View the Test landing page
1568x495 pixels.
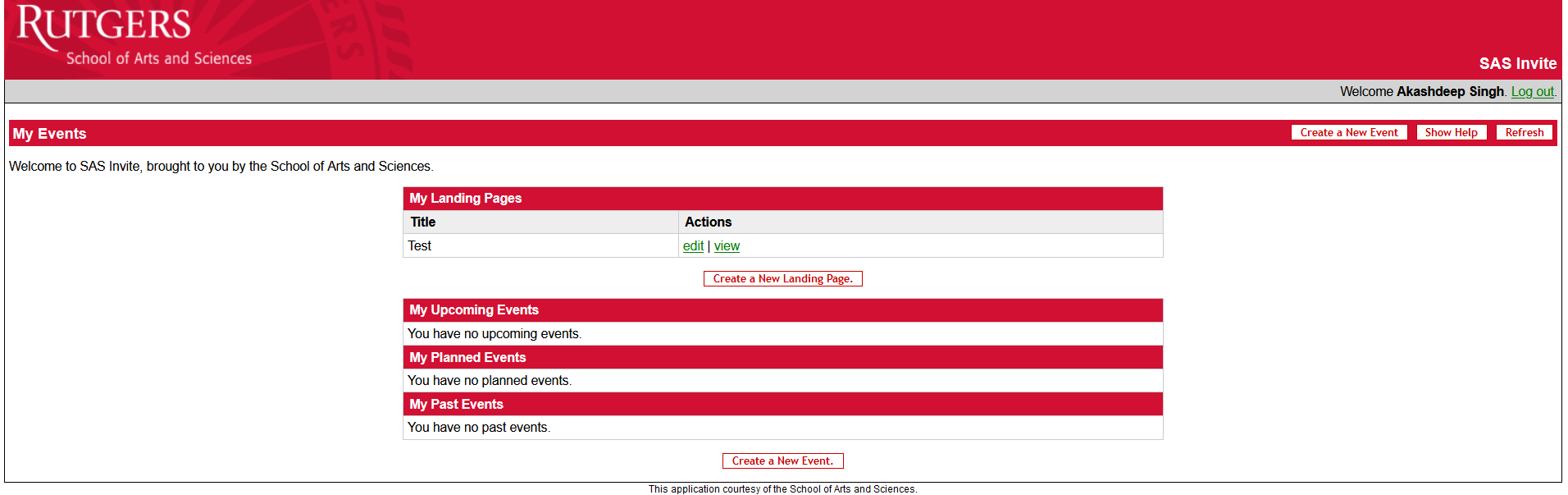(727, 245)
